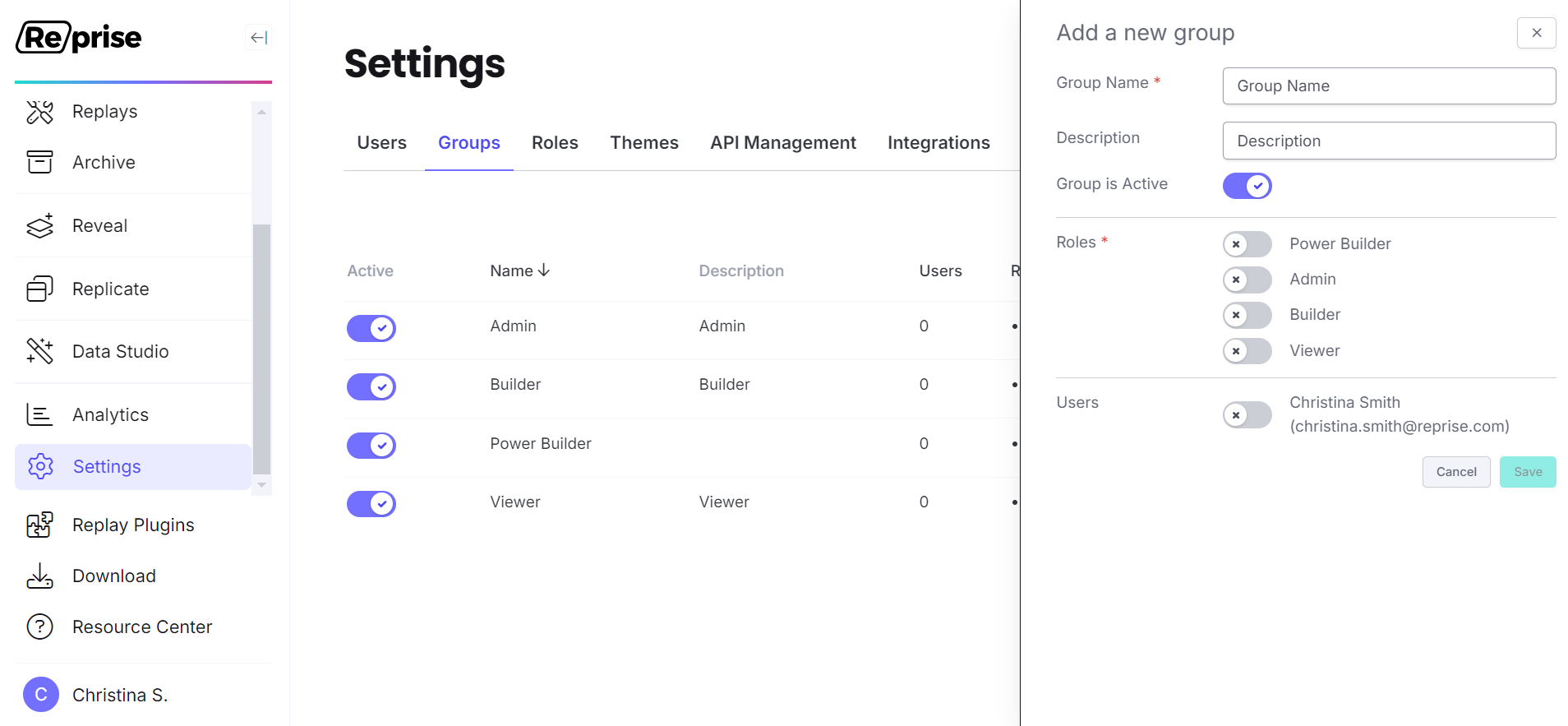
Task: Click the Christina S. avatar circle
Action: (41, 695)
